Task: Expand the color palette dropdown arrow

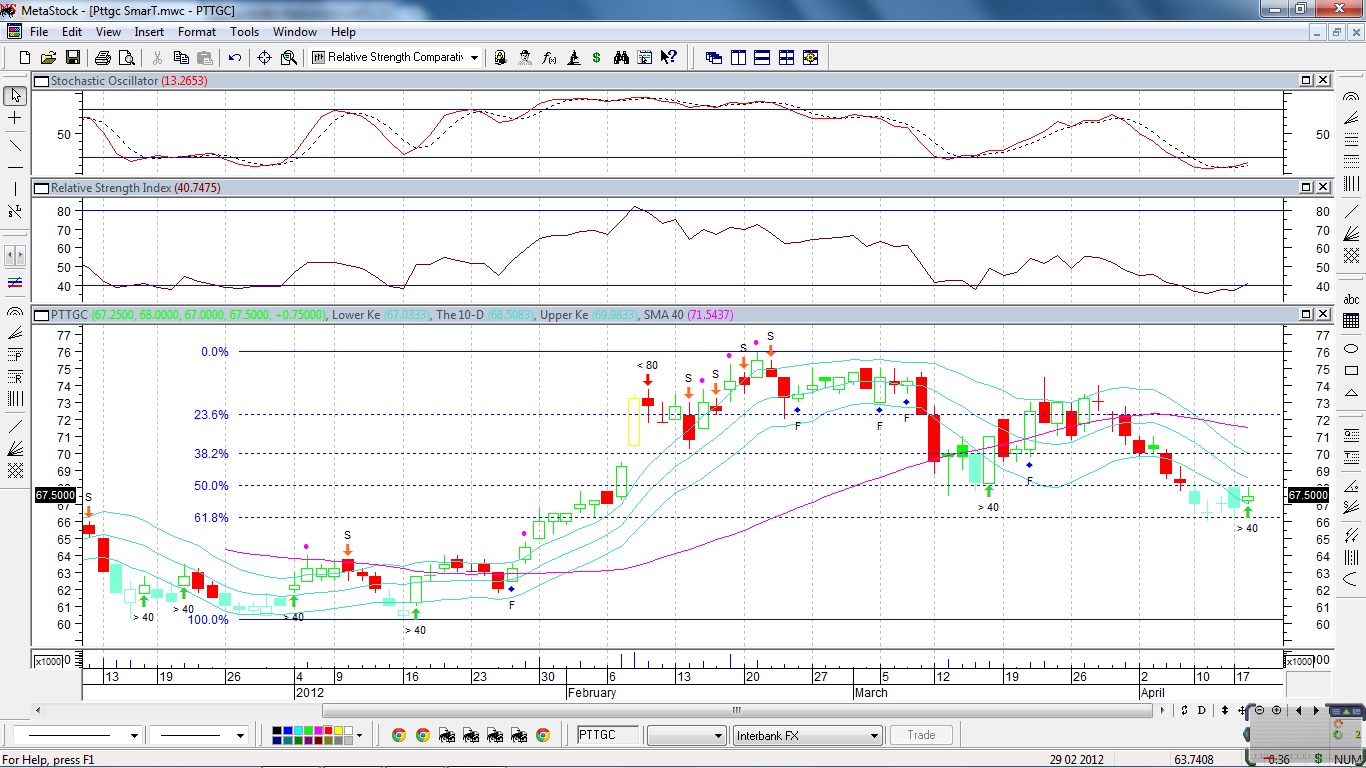Action: click(x=358, y=735)
